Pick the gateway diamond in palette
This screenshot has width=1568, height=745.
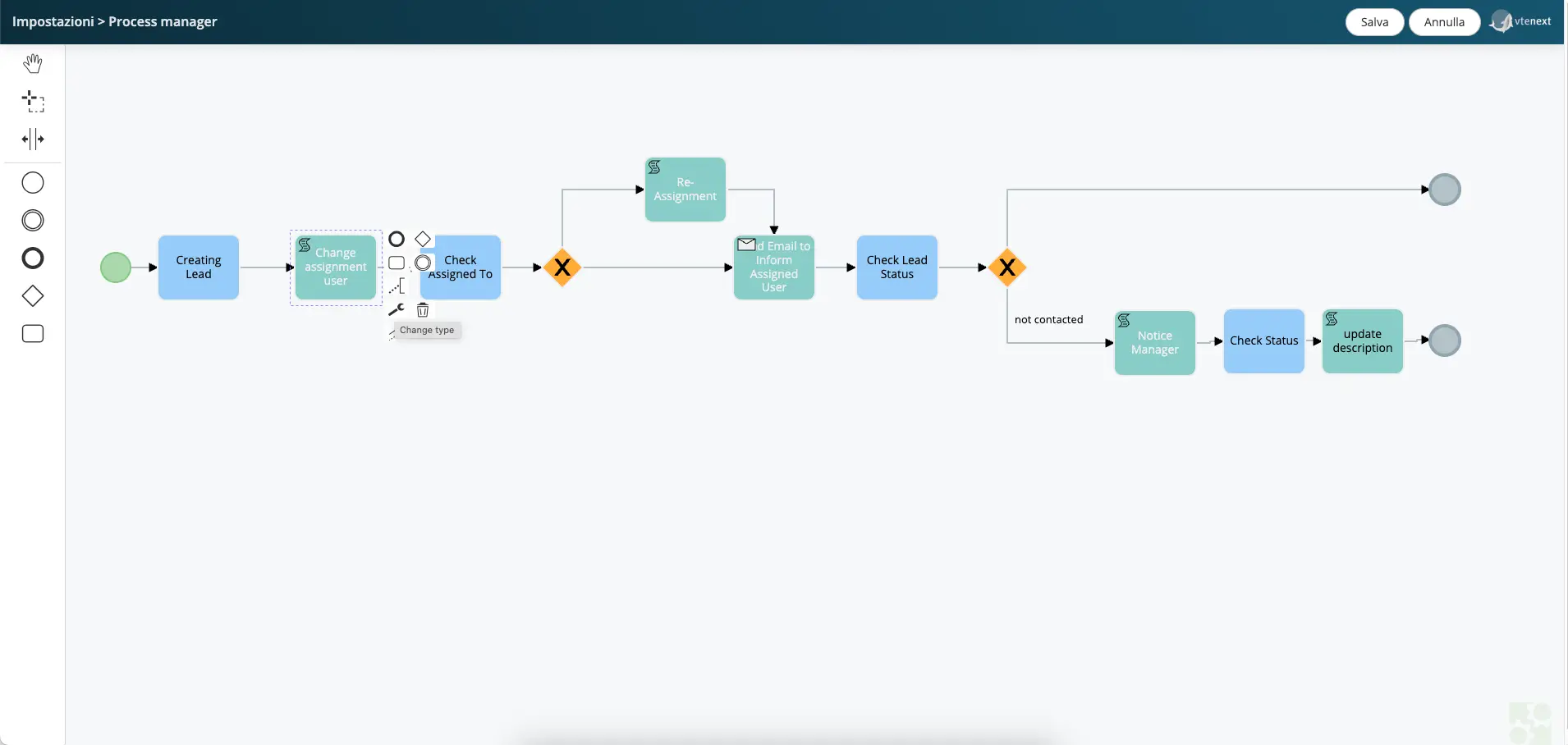33,296
